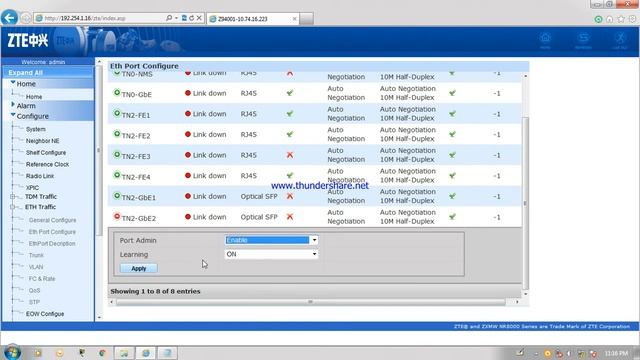This screenshot has width=640, height=360.
Task: Stop loading with the address bar X
Action: (x=199, y=18)
